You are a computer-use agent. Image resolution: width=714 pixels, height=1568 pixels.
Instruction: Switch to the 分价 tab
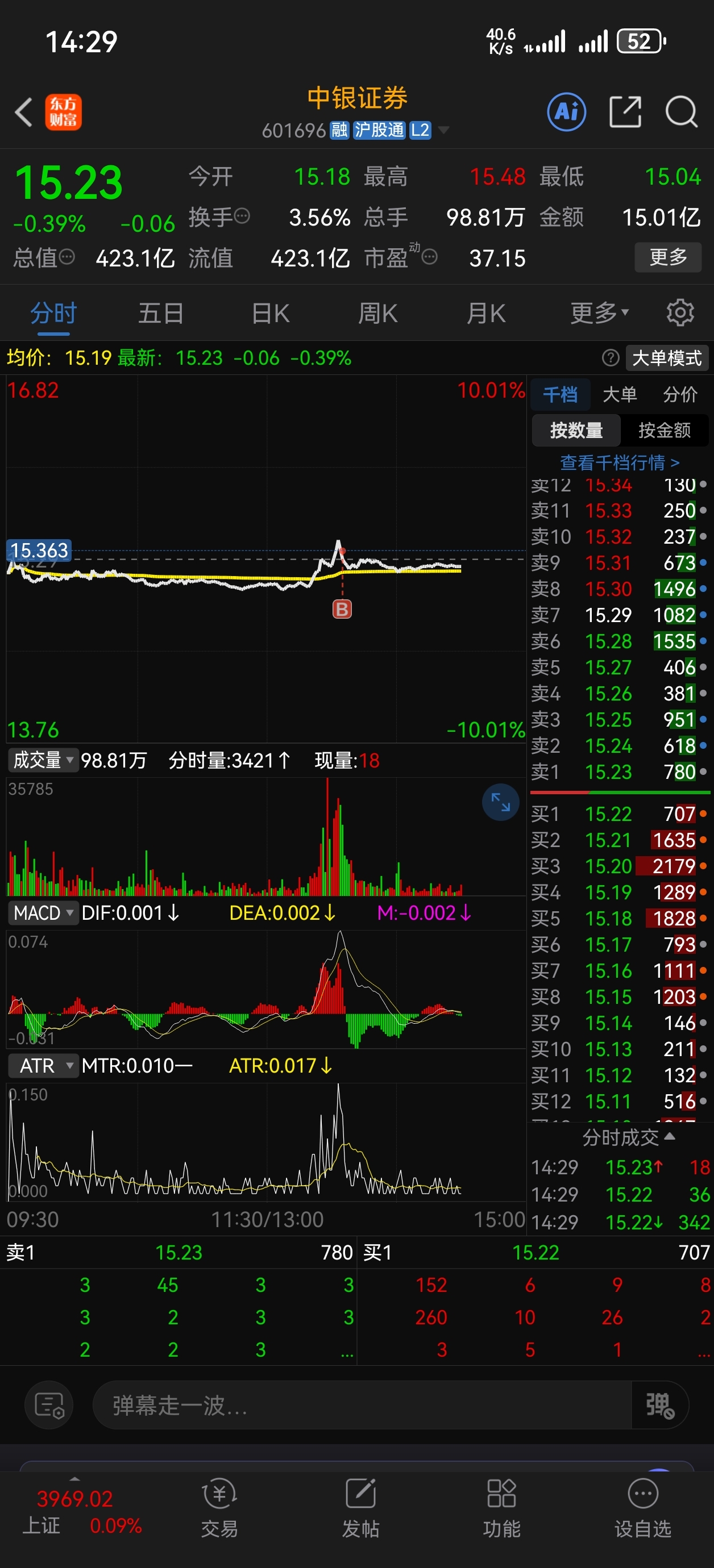coord(680,394)
